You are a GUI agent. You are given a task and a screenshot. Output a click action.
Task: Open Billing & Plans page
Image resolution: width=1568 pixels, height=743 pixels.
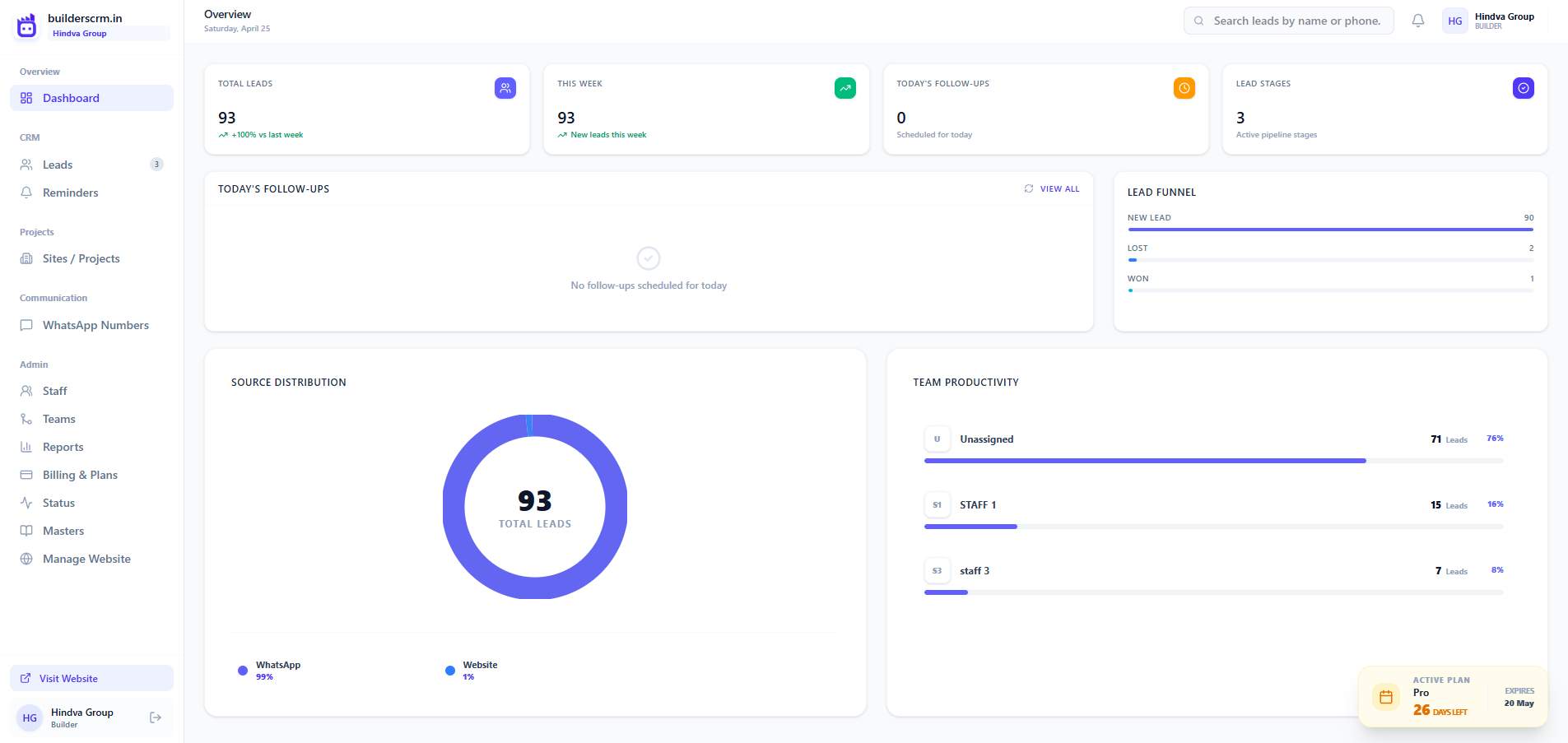tap(80, 475)
